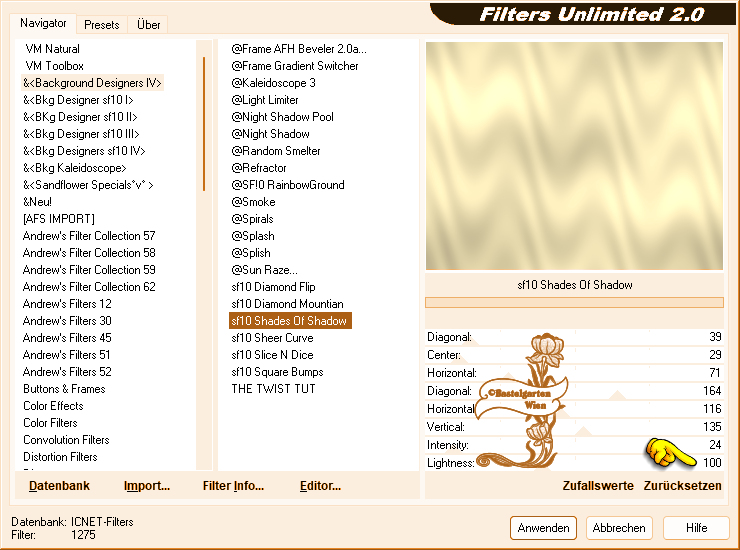Select &<Bkg Designer sf10 III> category

click(81, 134)
